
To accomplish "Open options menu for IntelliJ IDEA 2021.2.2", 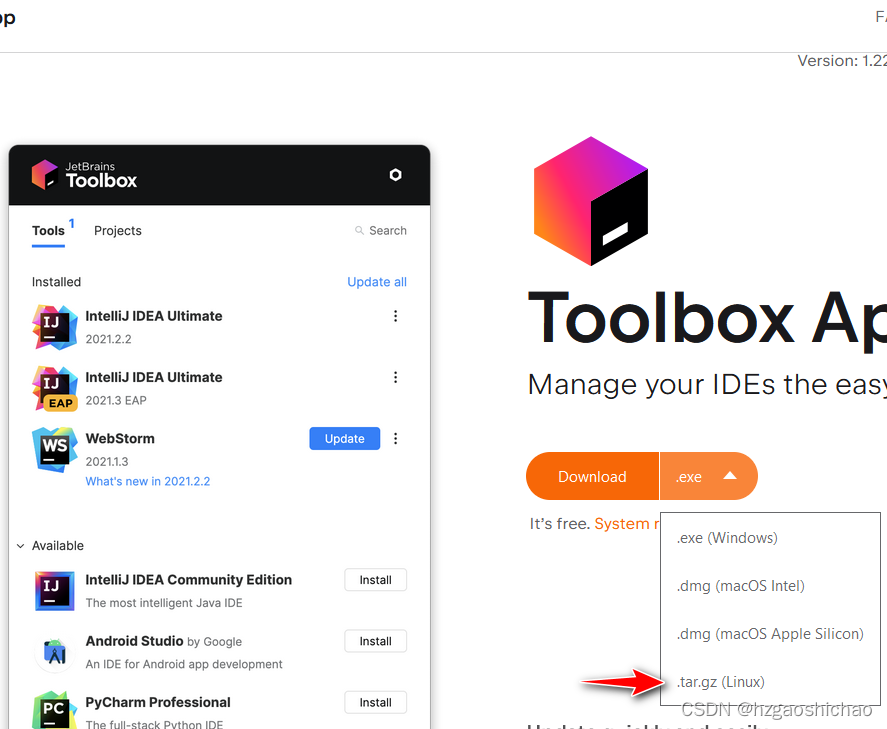I will (395, 316).
